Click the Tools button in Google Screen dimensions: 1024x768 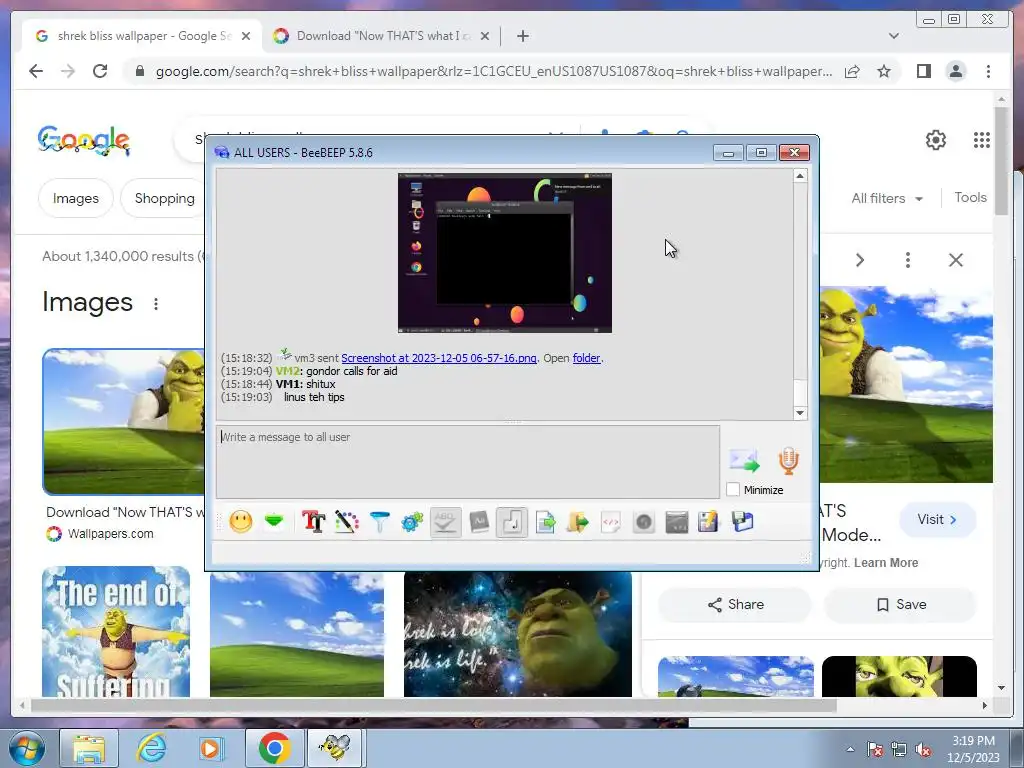(970, 198)
